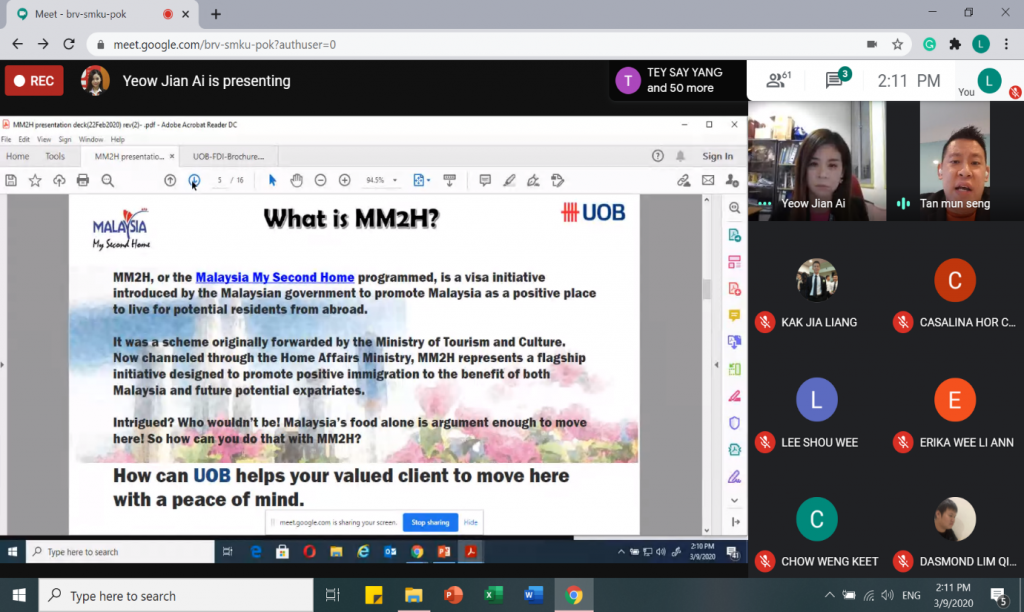
Task: Reload the Meet page
Action: [x=69, y=44]
